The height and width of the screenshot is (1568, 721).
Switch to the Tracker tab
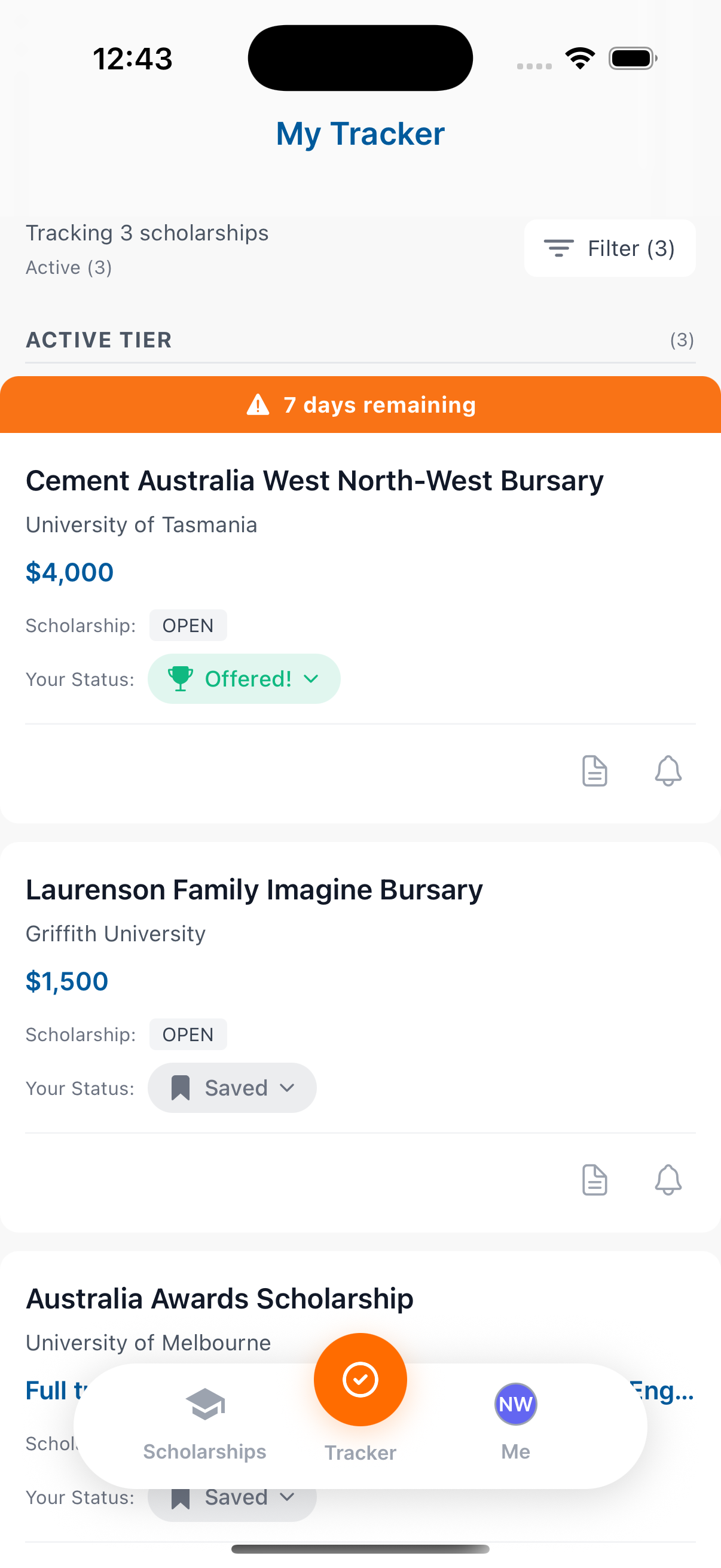pos(360,1380)
